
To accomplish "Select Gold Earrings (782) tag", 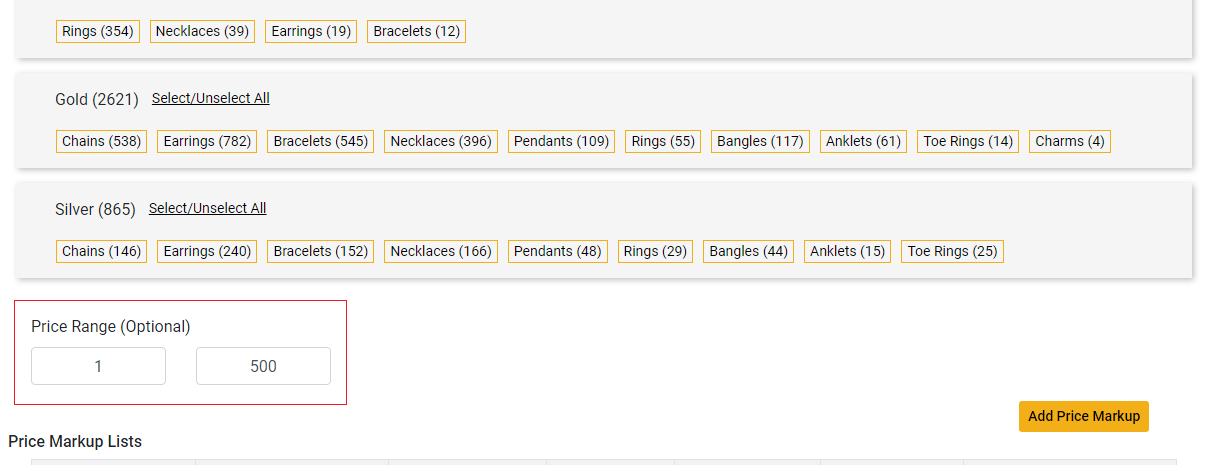I will 207,141.
